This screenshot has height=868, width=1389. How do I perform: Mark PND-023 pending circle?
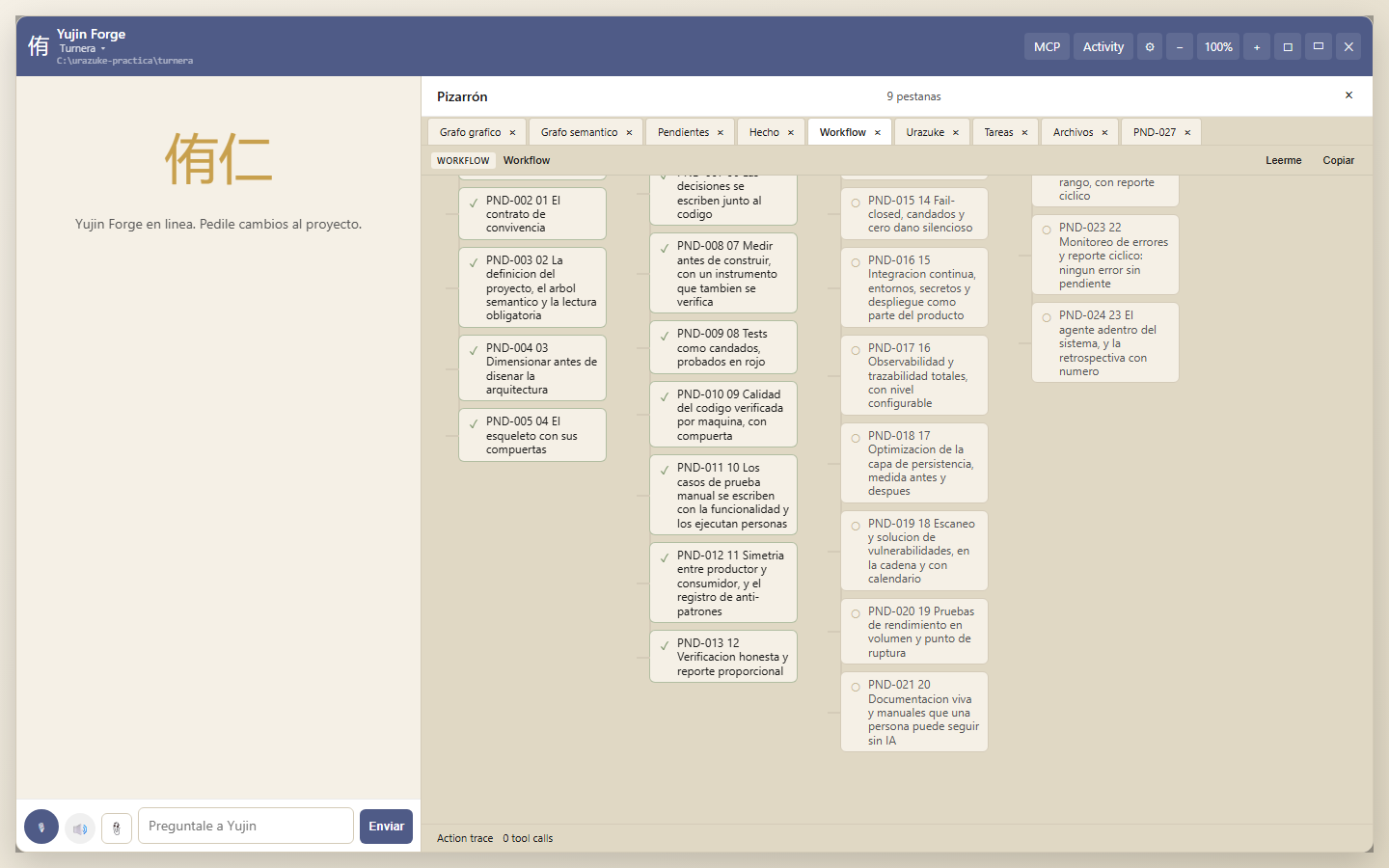pyautogui.click(x=1047, y=231)
